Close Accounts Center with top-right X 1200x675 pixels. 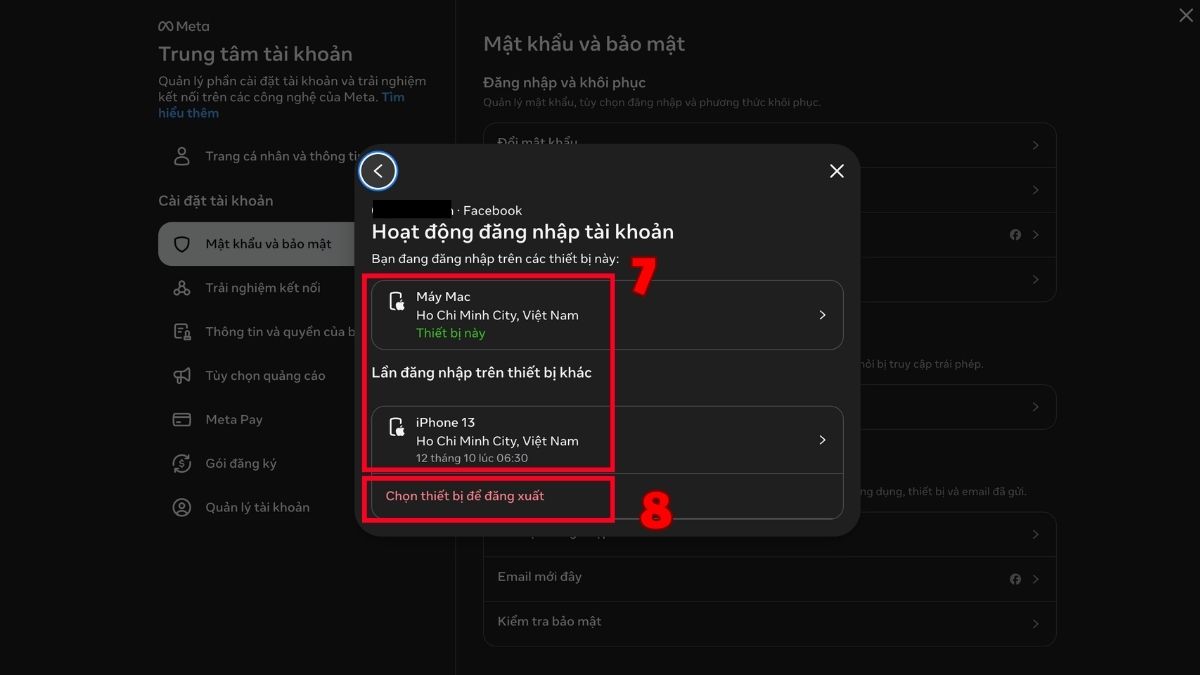tap(1185, 13)
